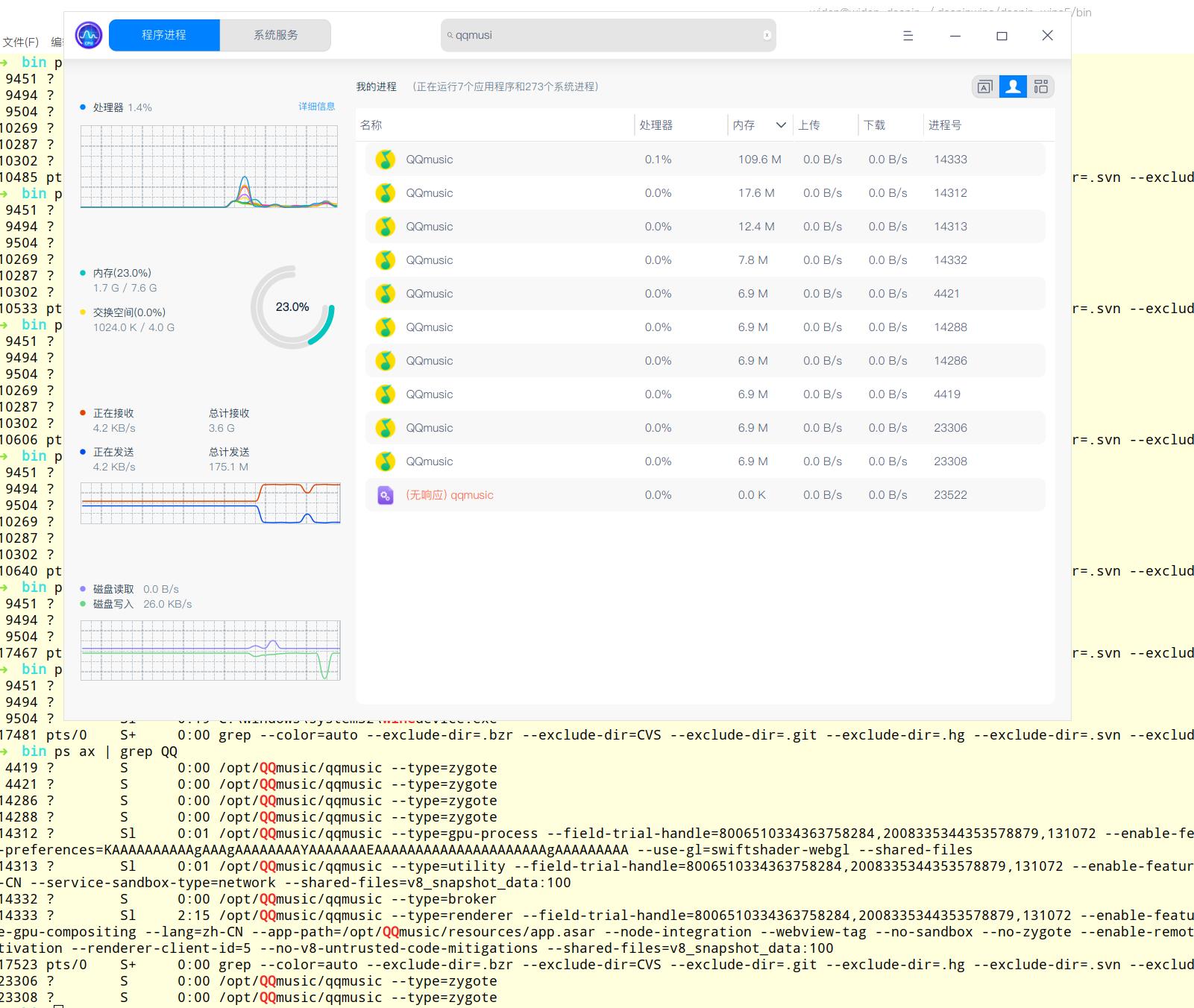The image size is (1194, 1008).
Task: Toggle the all processes filter button
Action: 1041,87
